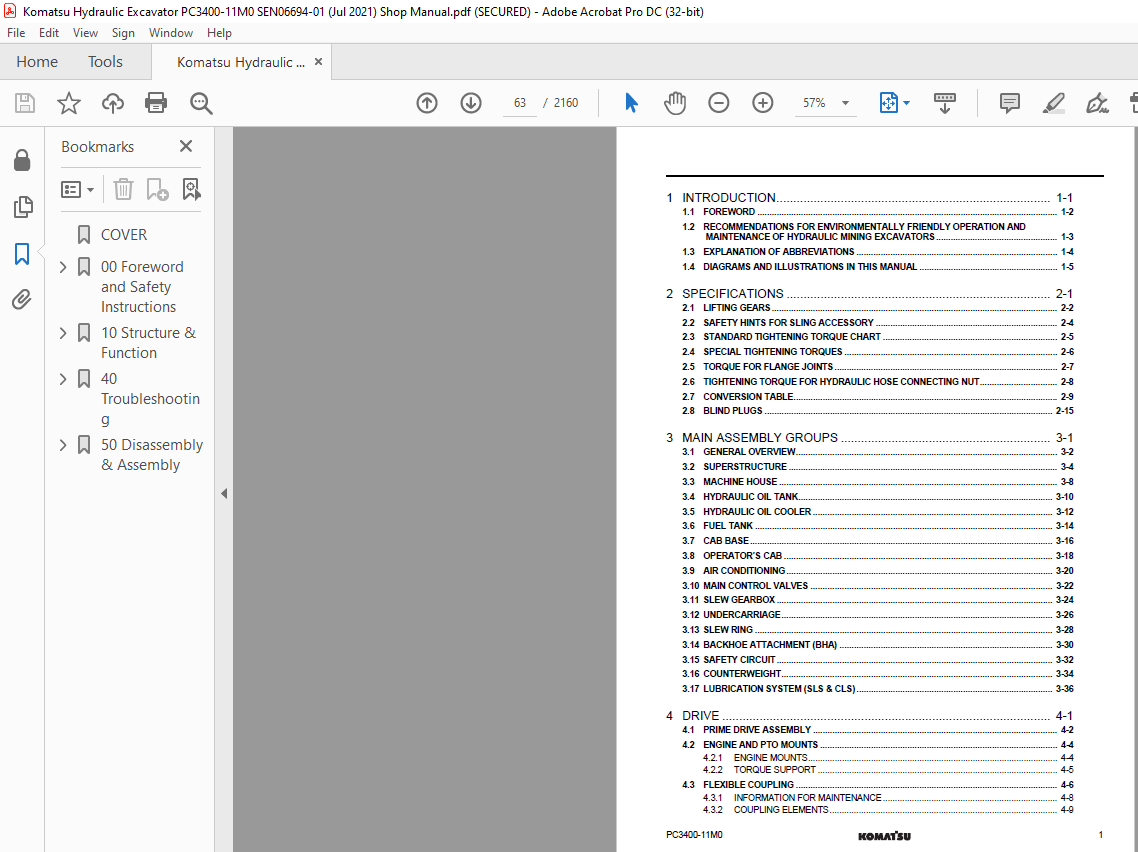Open 4.3 FLEXIBLE COUPLING entry
The height and width of the screenshot is (852, 1138).
click(x=877, y=785)
